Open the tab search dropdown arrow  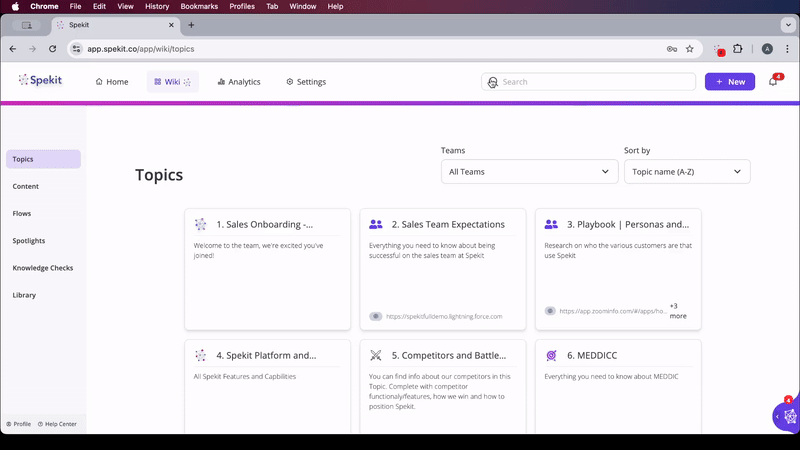click(x=788, y=25)
